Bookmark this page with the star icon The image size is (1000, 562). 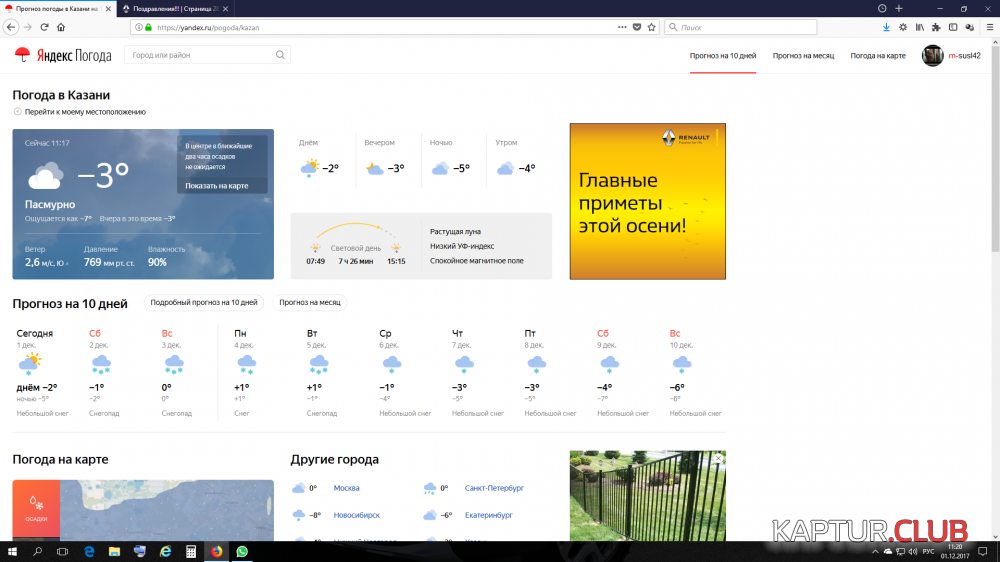(651, 27)
